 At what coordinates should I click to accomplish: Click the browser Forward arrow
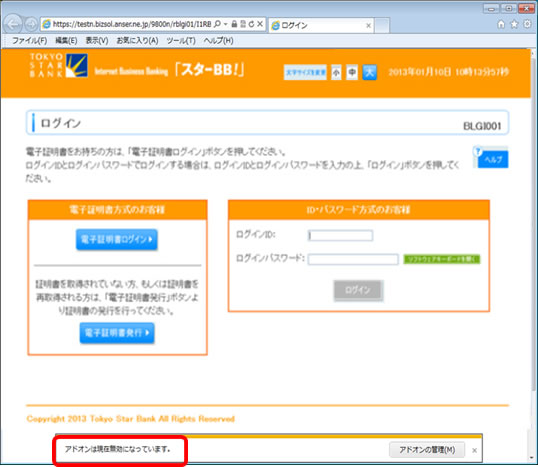pyautogui.click(x=31, y=24)
